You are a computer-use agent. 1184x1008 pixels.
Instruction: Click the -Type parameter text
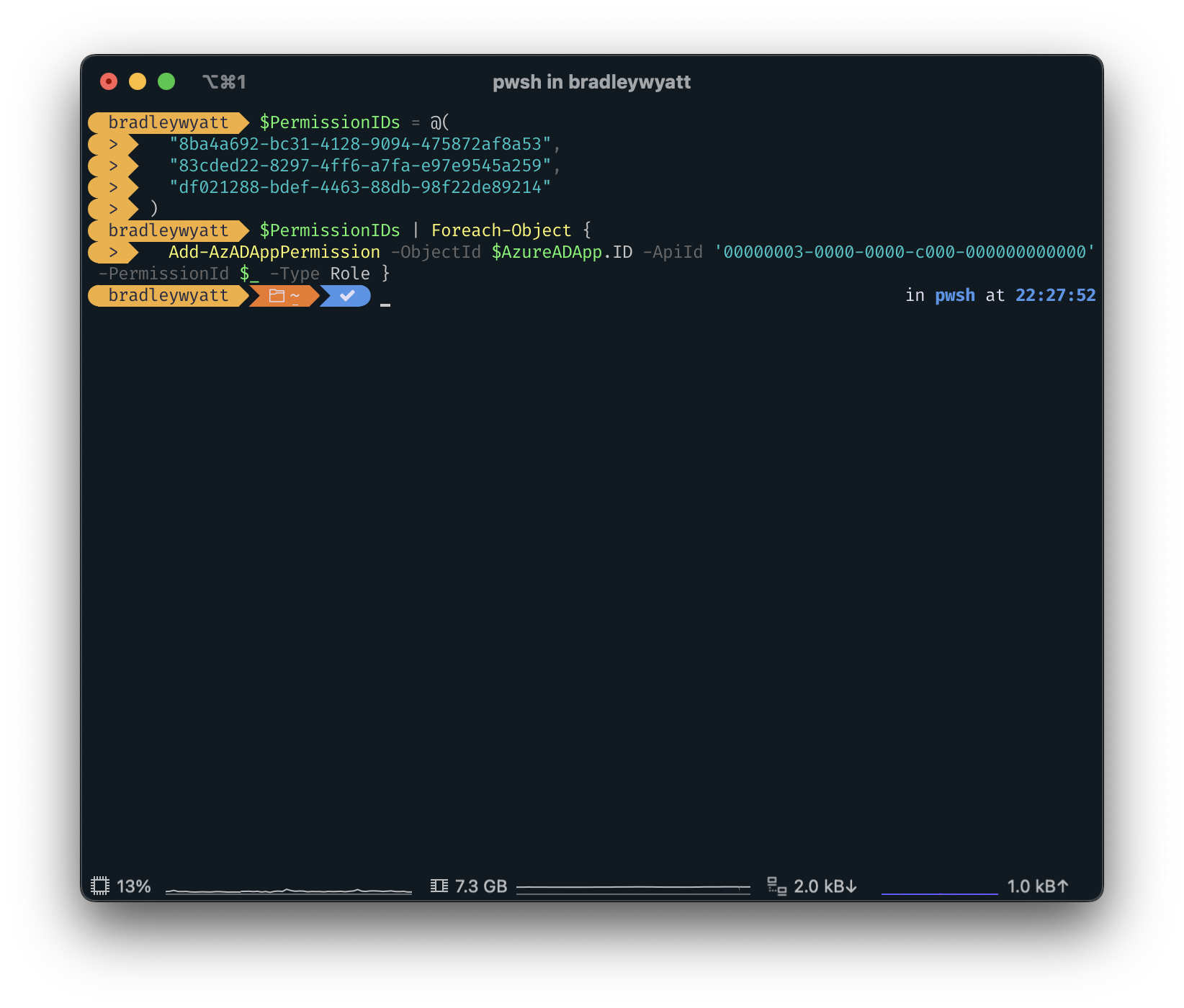(295, 274)
